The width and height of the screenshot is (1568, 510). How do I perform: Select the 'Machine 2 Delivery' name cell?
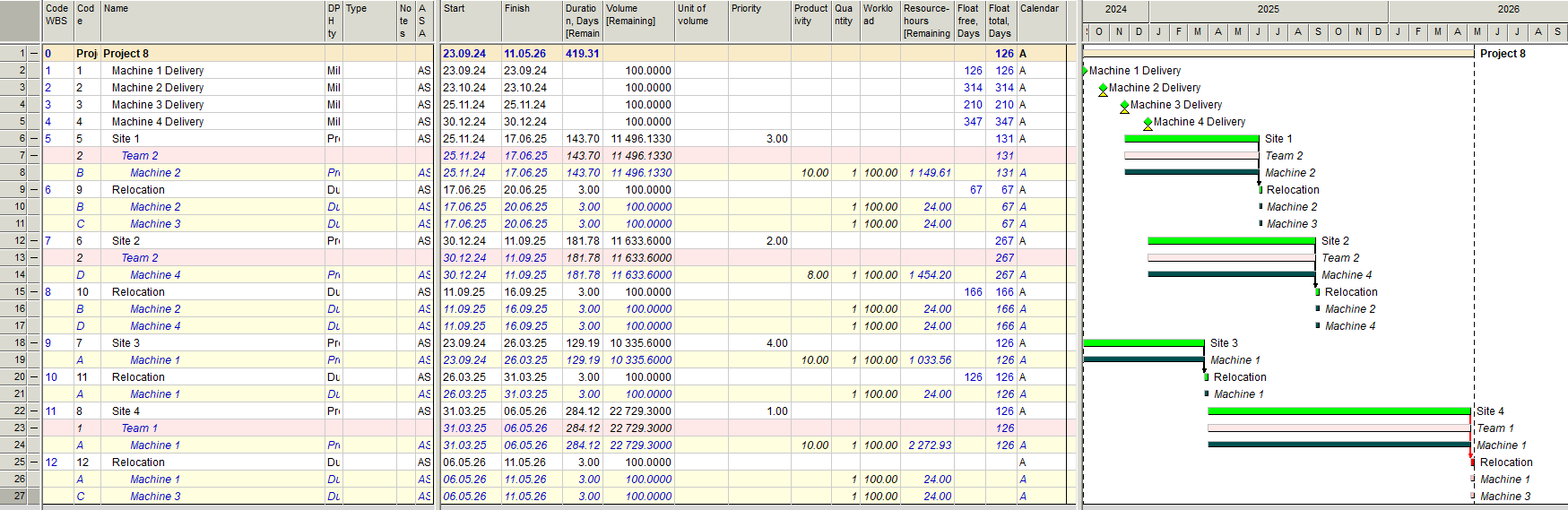point(212,88)
